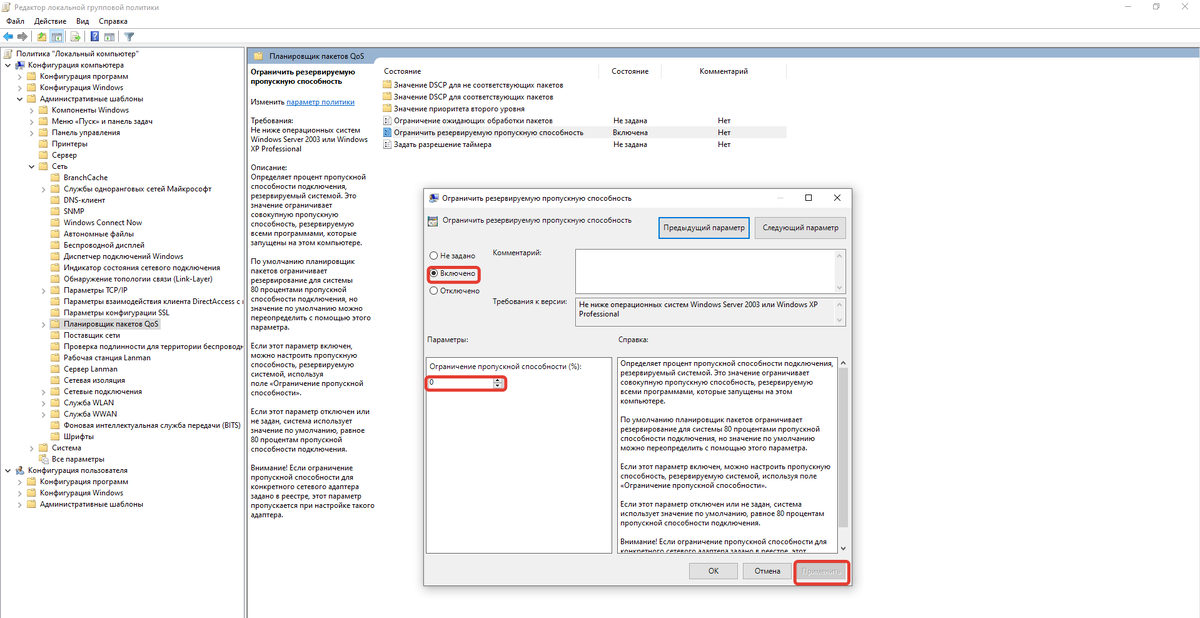This screenshot has height=618, width=1200.
Task: Select Рабочая станция Lanman in tree
Action: [x=106, y=358]
